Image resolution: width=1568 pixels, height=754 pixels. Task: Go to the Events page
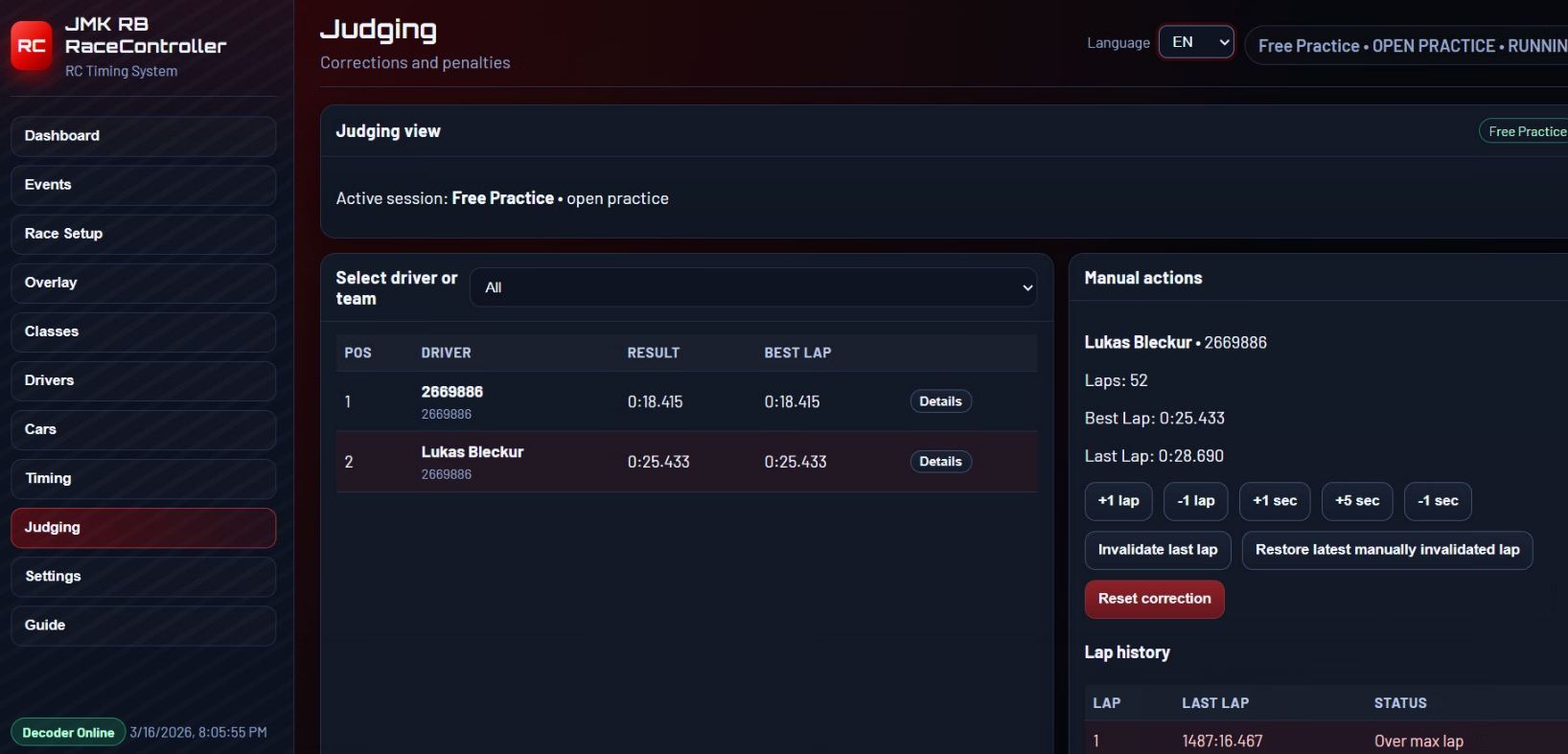point(143,185)
